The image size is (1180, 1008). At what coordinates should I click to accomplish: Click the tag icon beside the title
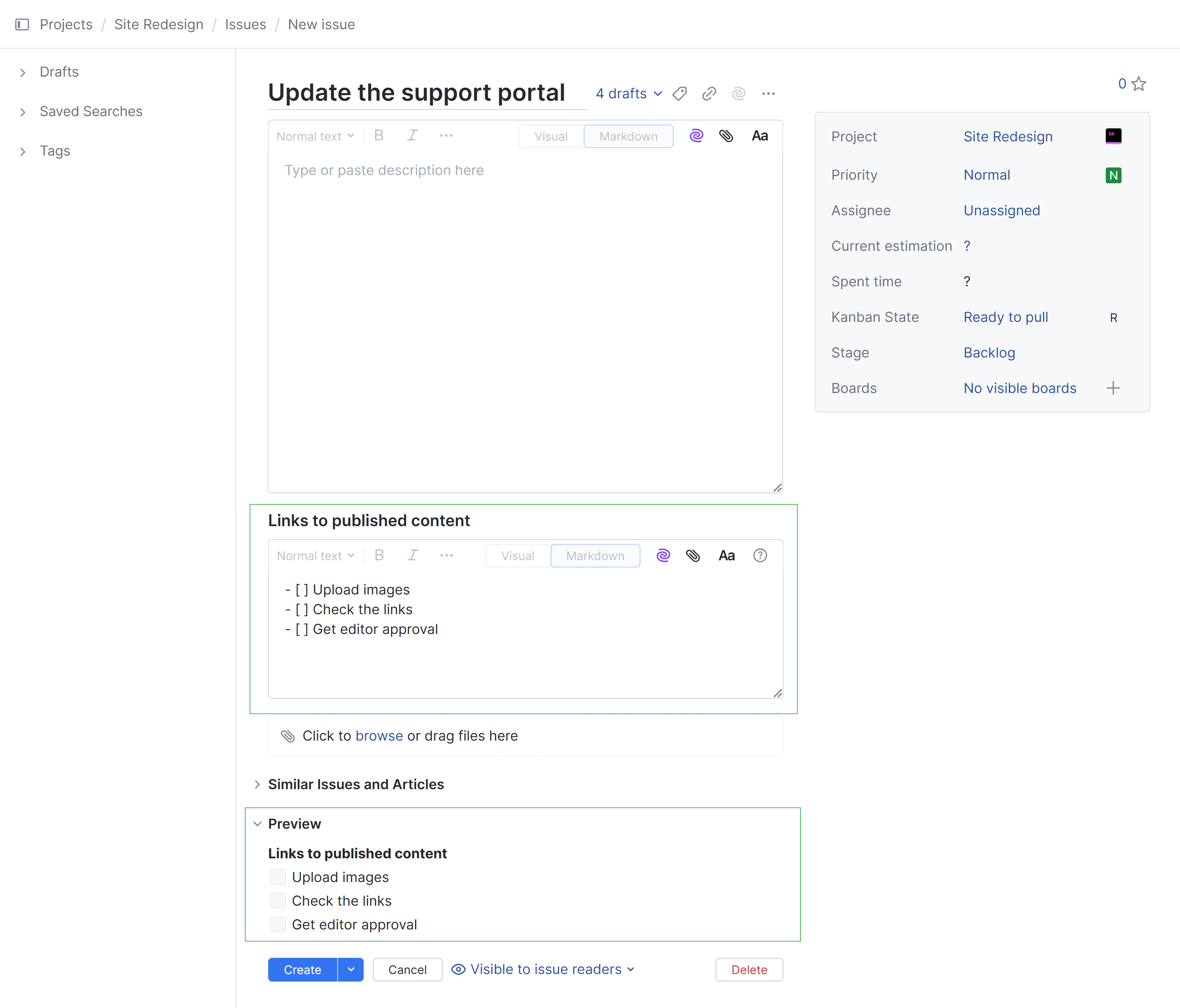click(679, 94)
